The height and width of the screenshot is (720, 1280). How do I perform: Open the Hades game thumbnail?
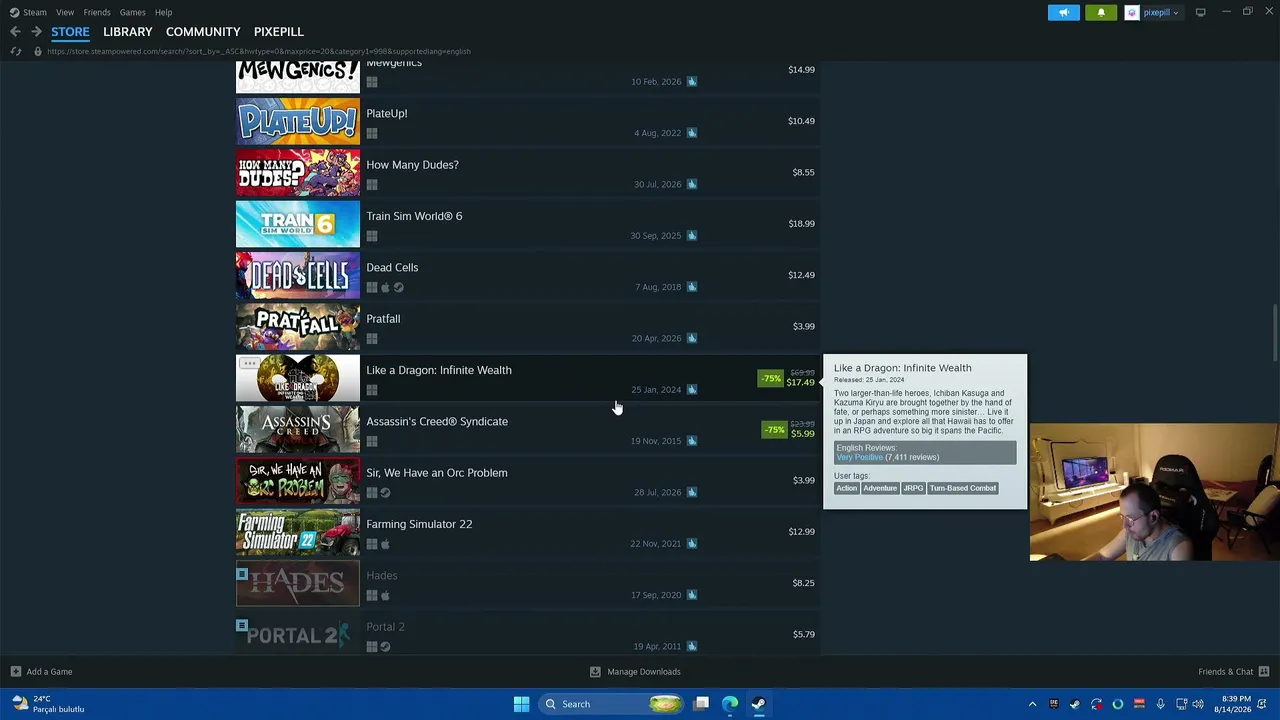click(298, 583)
